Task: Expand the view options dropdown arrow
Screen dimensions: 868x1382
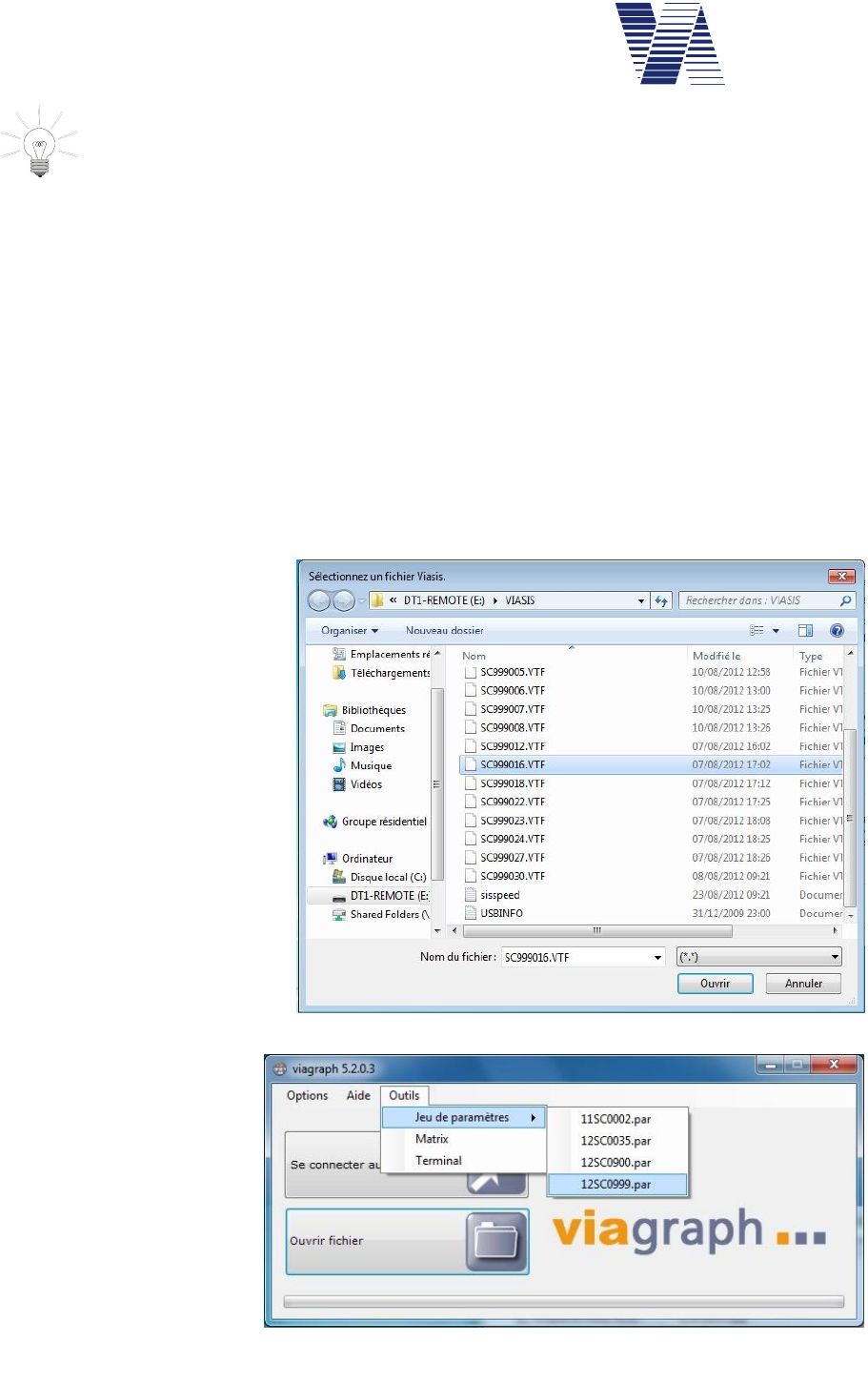Action: coord(776,631)
